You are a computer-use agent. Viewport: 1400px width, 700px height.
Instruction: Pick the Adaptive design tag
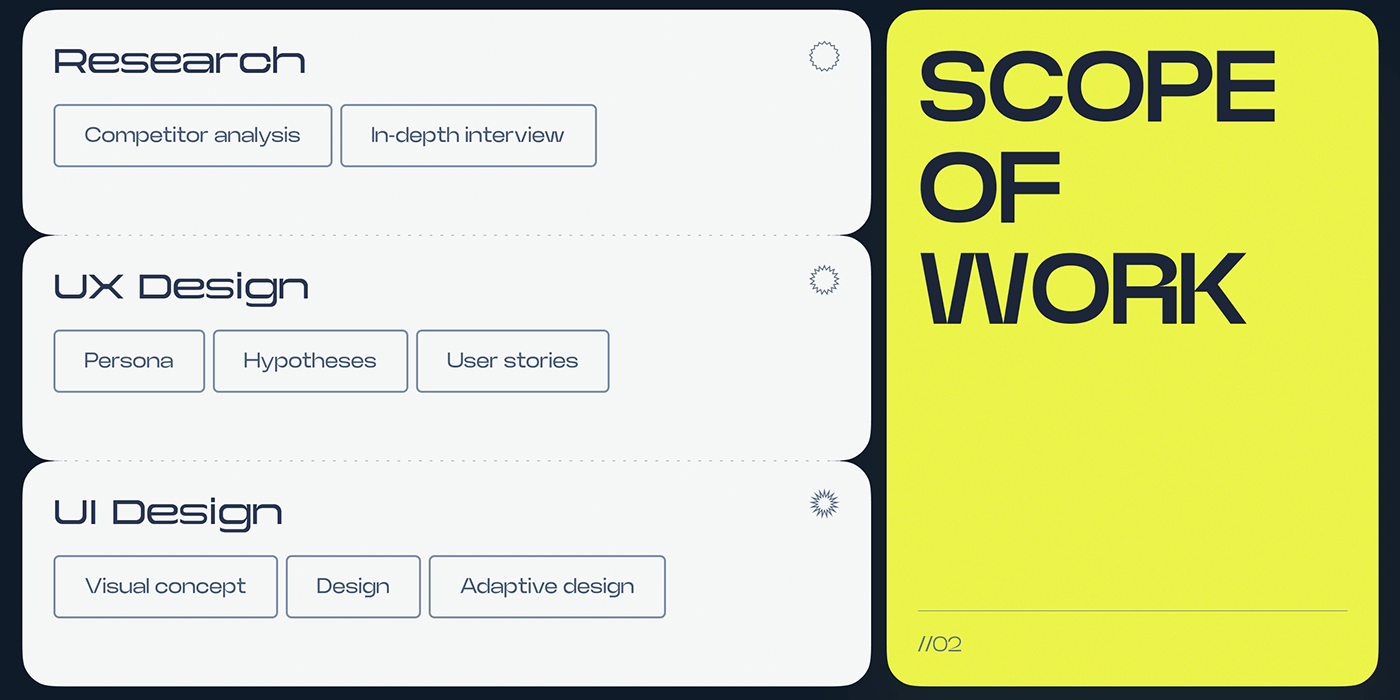click(x=547, y=587)
